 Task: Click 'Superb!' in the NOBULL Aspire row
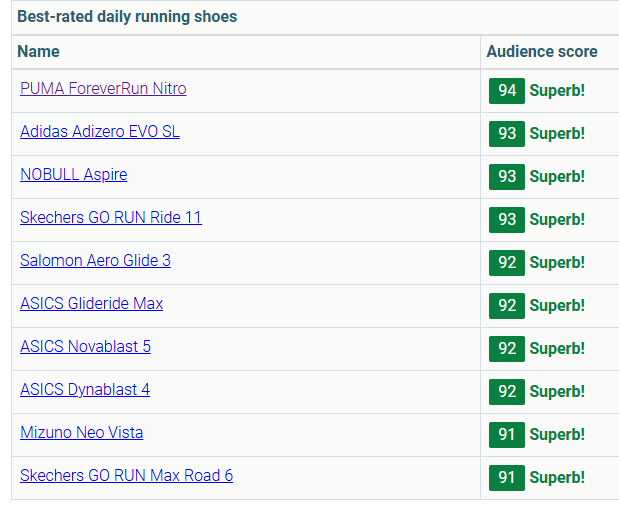click(557, 177)
